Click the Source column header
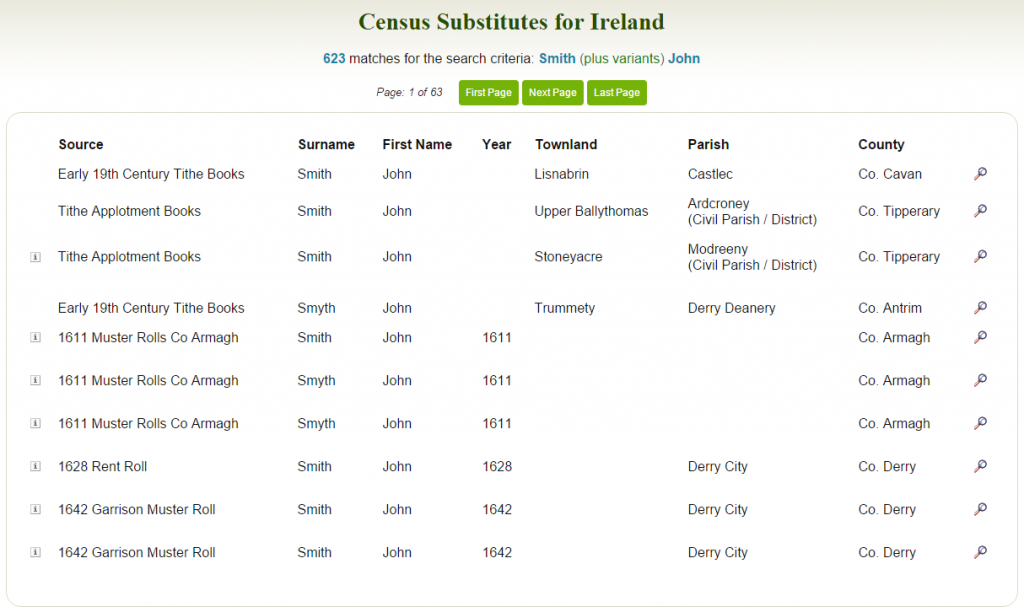This screenshot has width=1024, height=612. pyautogui.click(x=81, y=145)
